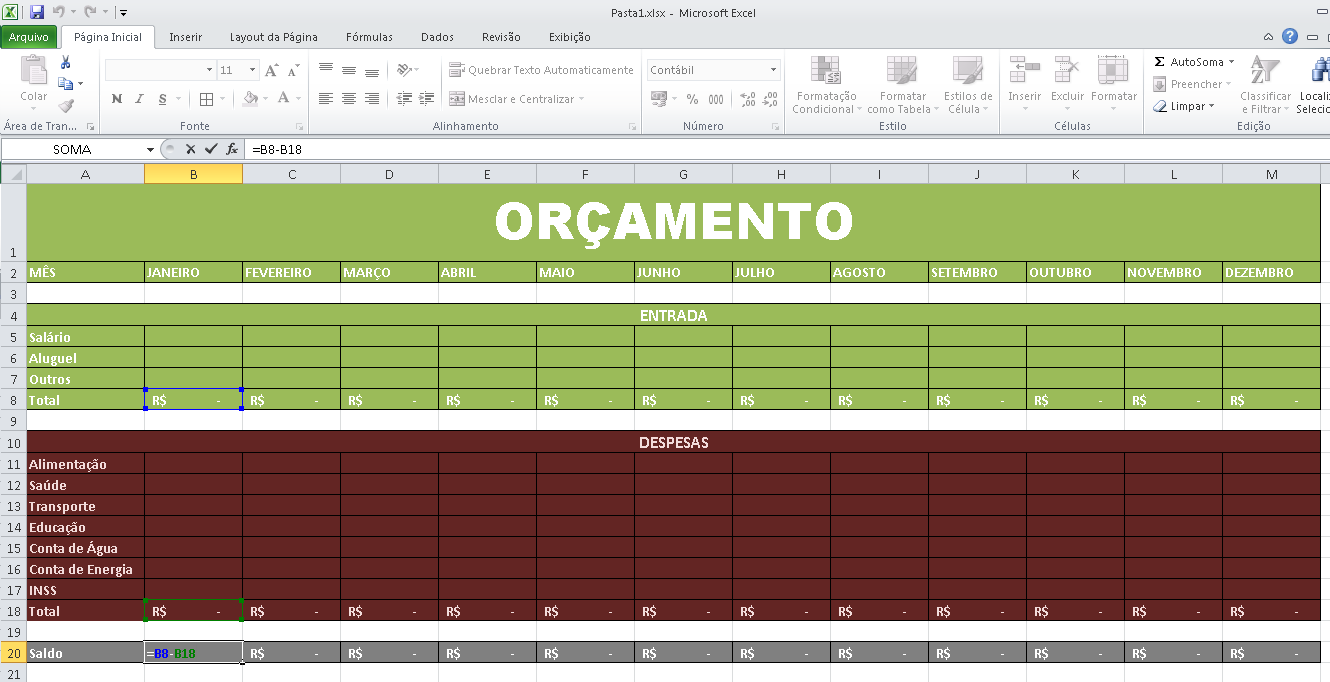Viewport: 1330px width, 682px height.
Task: Select the DEZEMBRO column header M
Action: pos(1271,173)
